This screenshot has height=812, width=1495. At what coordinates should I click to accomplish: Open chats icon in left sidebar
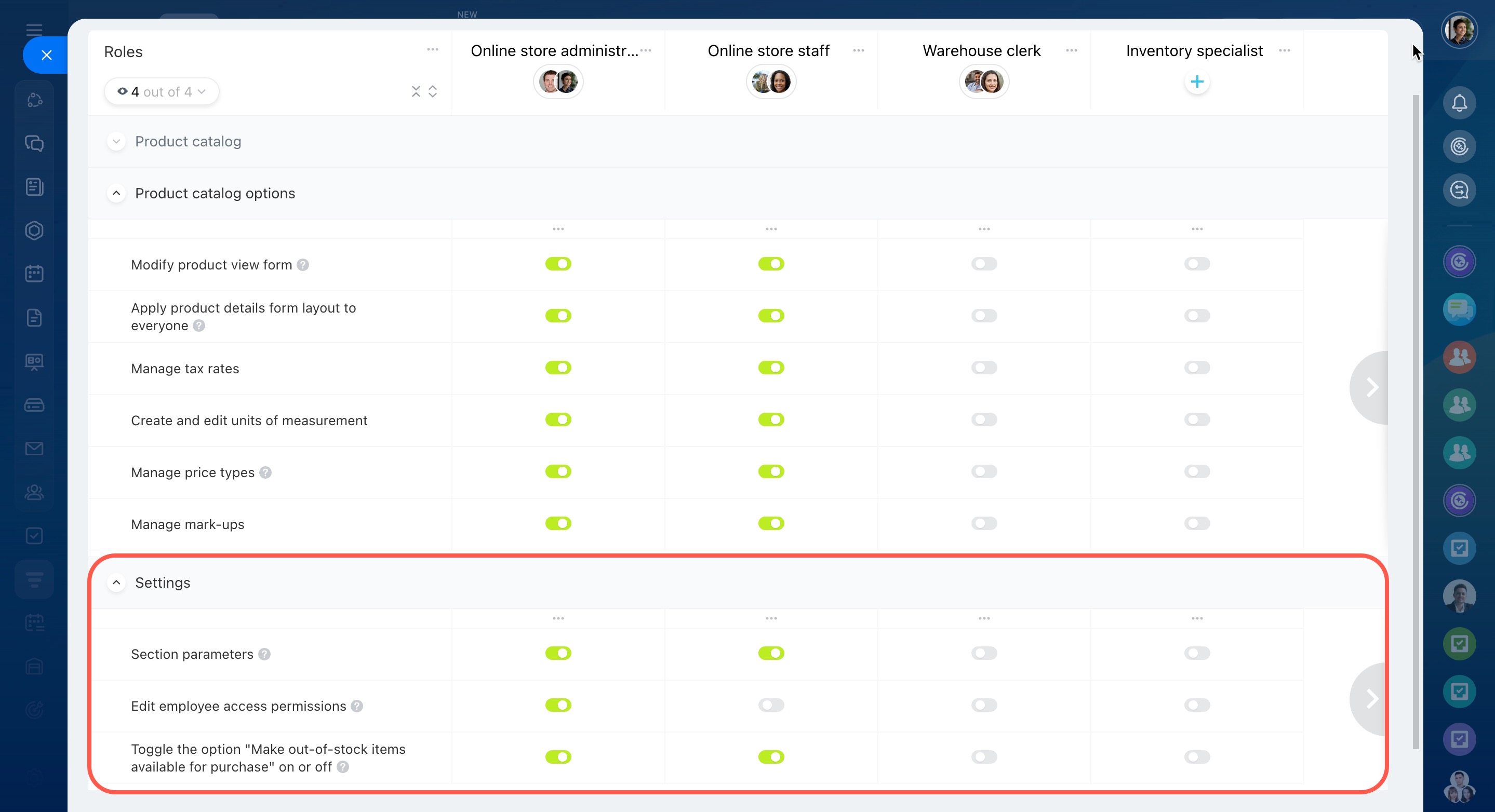pyautogui.click(x=34, y=143)
